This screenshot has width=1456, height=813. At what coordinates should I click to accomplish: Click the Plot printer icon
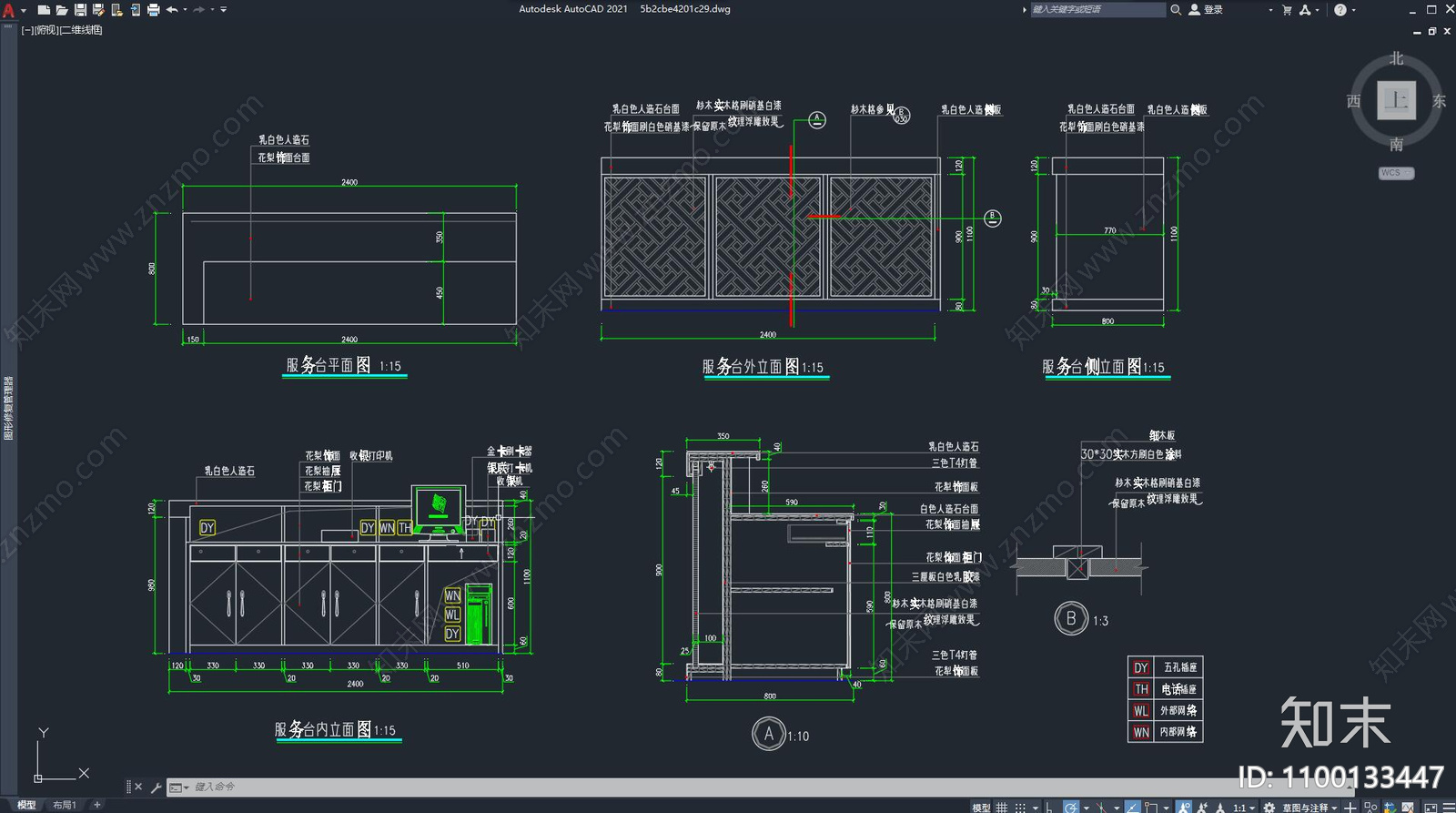click(153, 10)
